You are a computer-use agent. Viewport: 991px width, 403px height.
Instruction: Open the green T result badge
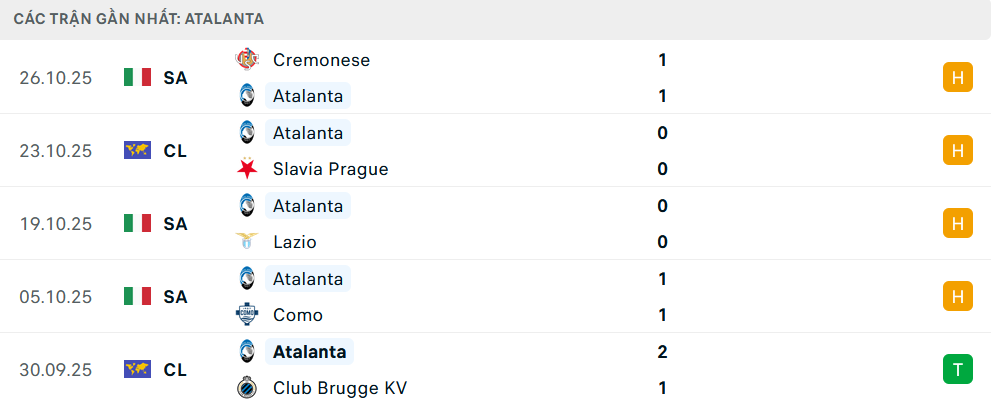click(x=957, y=369)
